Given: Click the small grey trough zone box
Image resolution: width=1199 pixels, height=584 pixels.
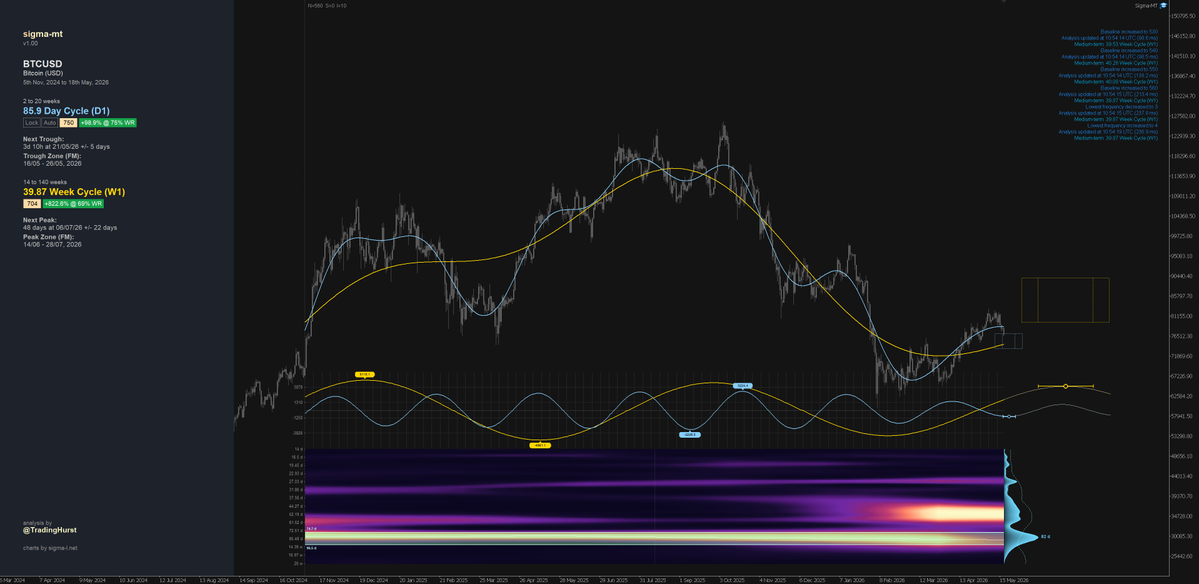Looking at the screenshot, I should click(x=1008, y=341).
